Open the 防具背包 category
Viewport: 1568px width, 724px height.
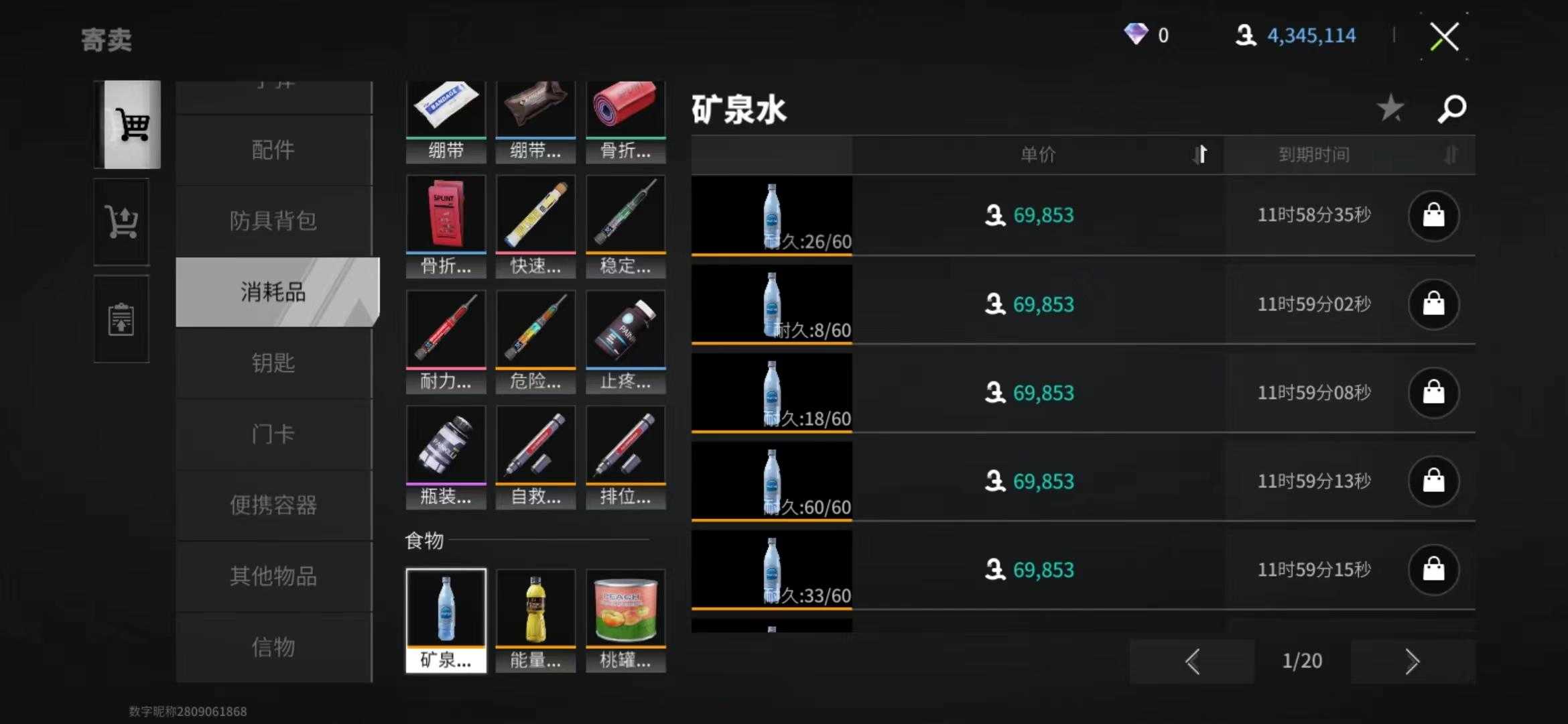tap(273, 221)
